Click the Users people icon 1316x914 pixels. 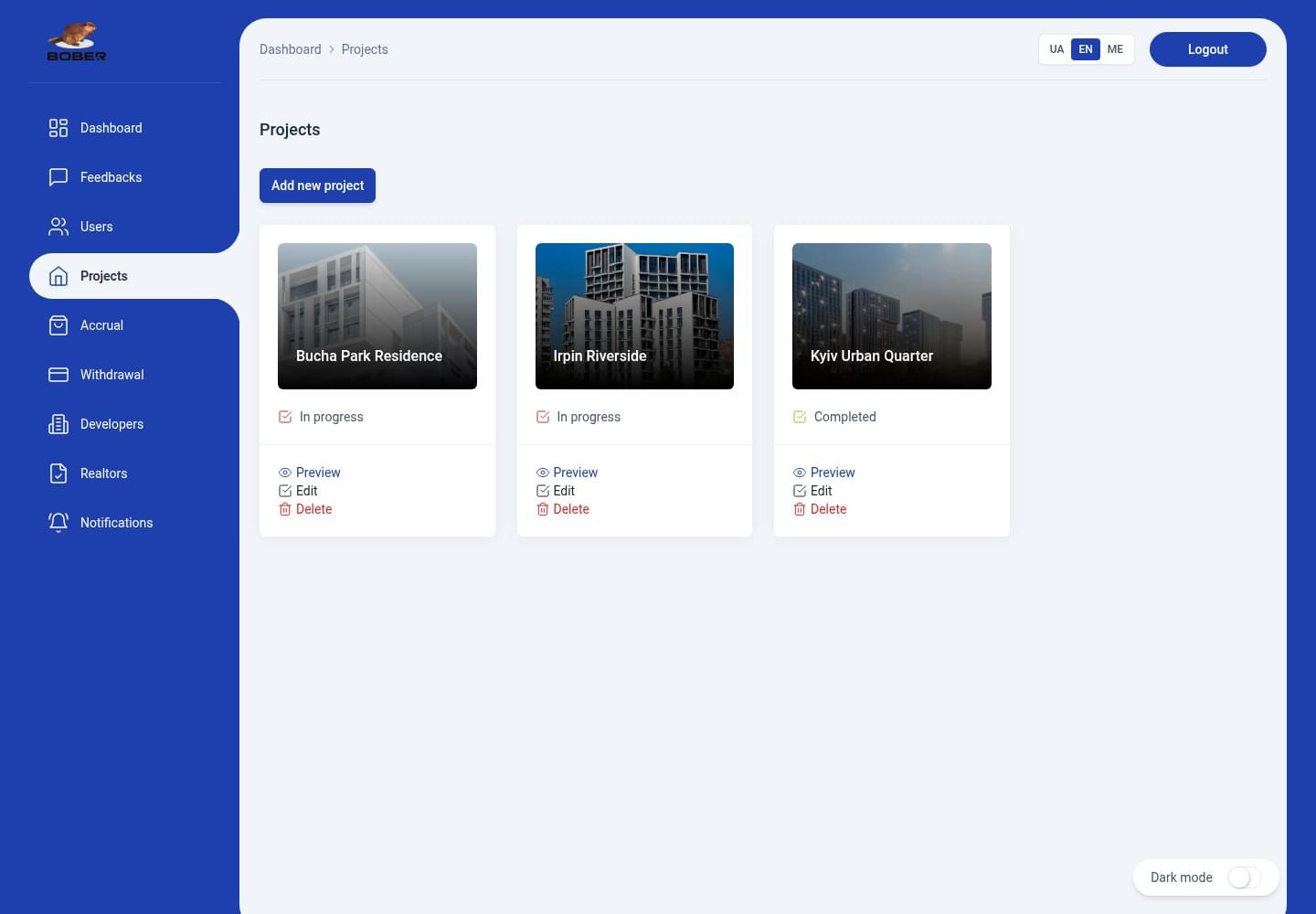tap(58, 227)
